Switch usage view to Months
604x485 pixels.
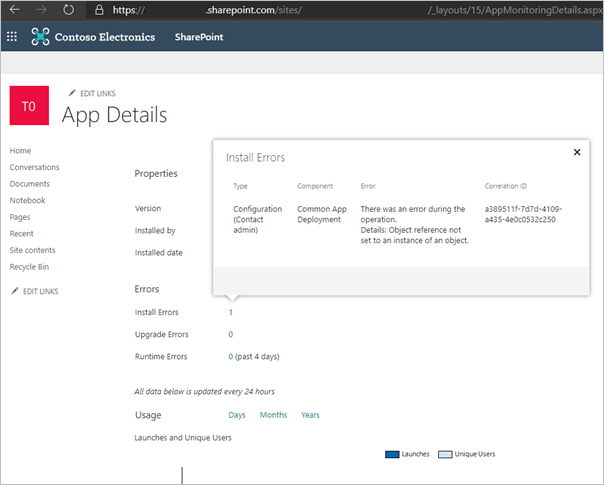(273, 415)
